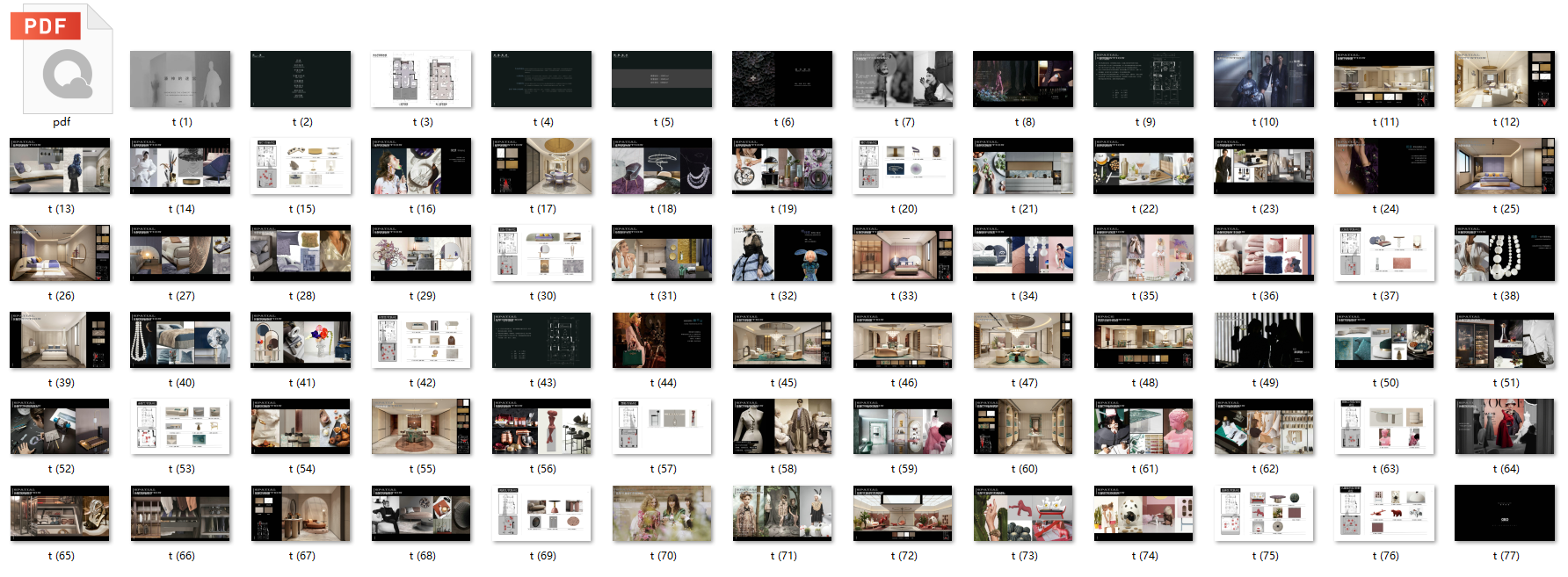Select thumbnail t (53)
The image size is (1568, 577).
pyautogui.click(x=180, y=426)
